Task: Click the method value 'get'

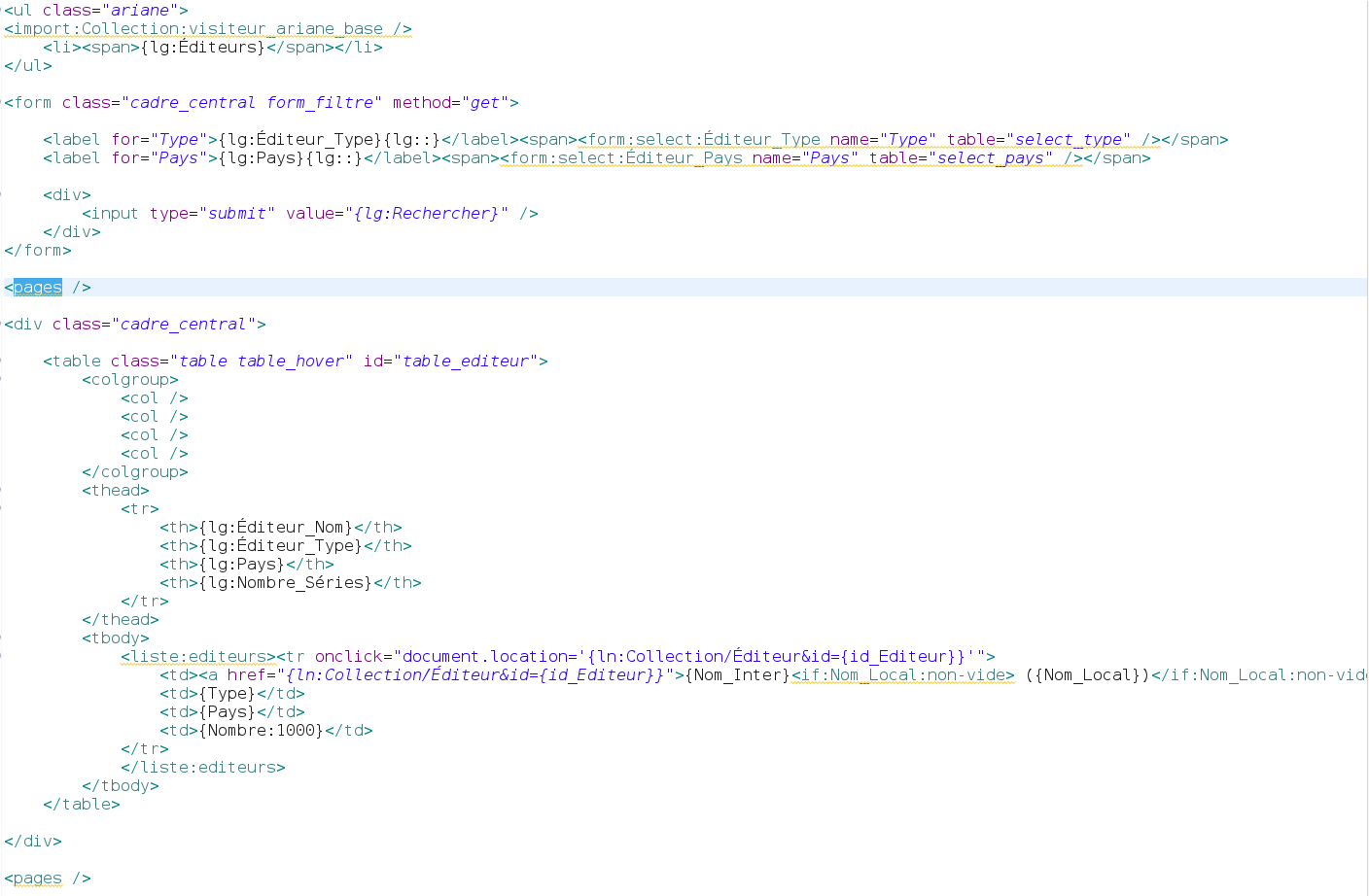Action: click(x=484, y=103)
